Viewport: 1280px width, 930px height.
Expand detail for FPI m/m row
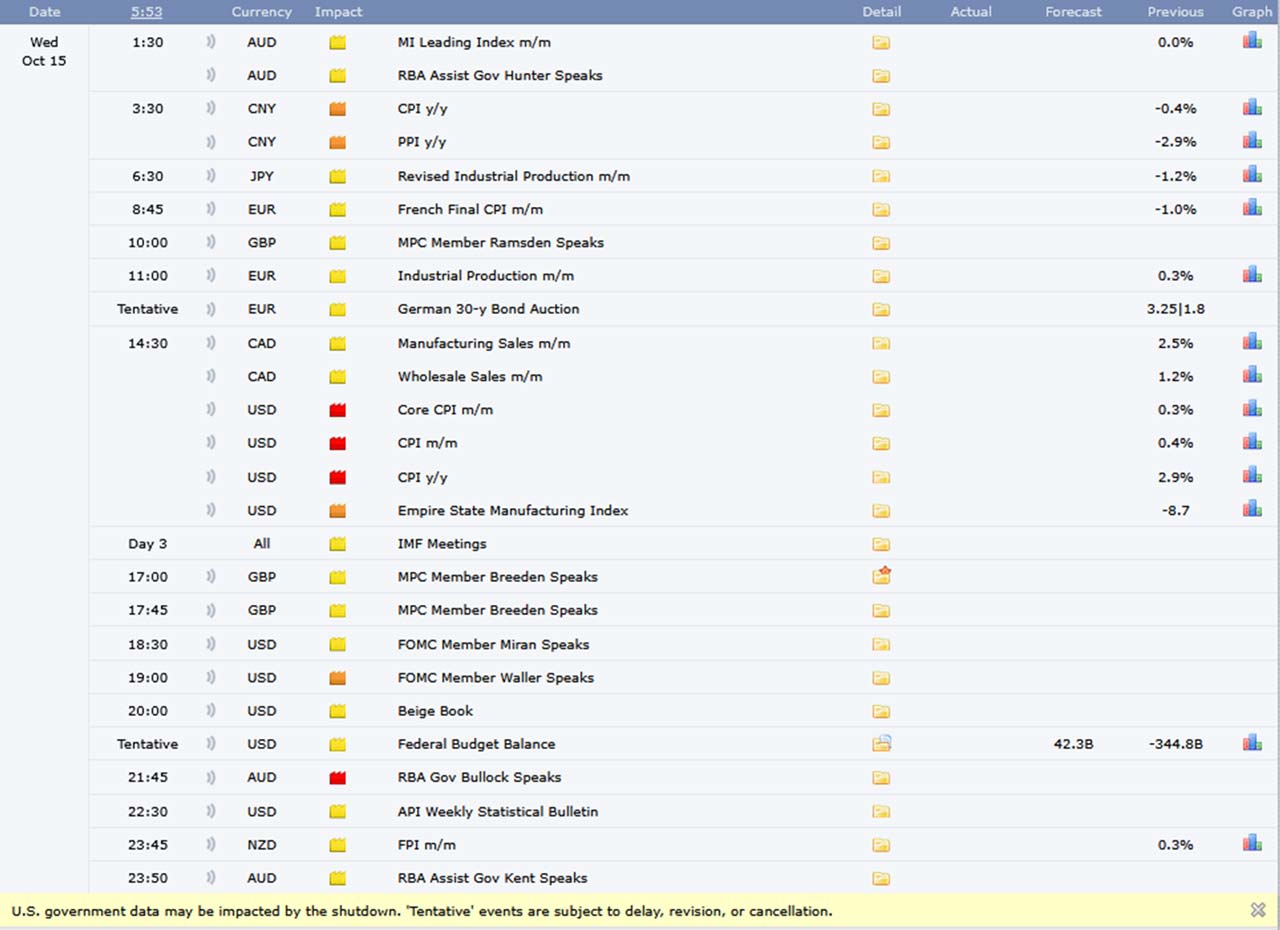880,845
